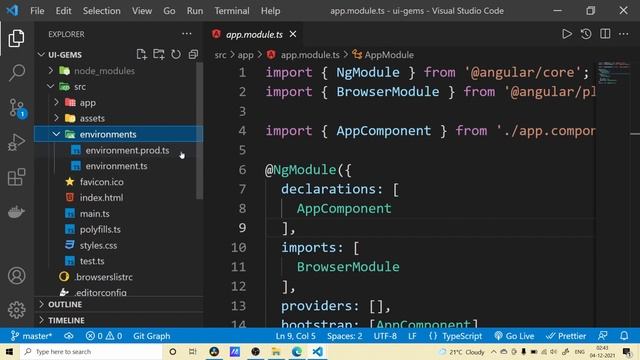
Task: Open editor more actions ellipsis
Action: tap(623, 34)
